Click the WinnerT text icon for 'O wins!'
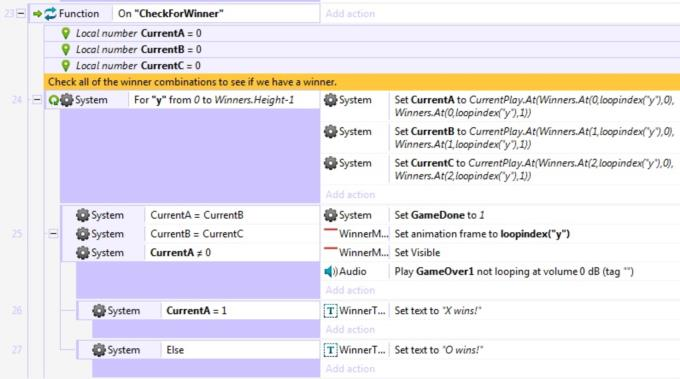Viewport: 680px width, 379px height. pos(330,350)
